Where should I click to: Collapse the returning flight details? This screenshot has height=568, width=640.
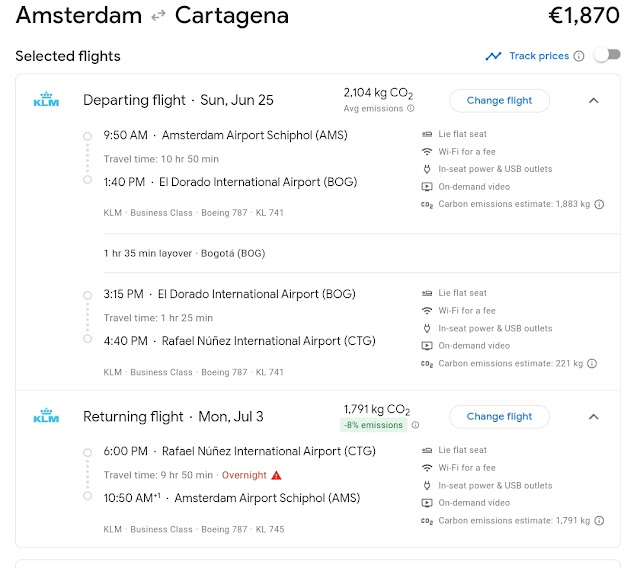click(x=594, y=416)
